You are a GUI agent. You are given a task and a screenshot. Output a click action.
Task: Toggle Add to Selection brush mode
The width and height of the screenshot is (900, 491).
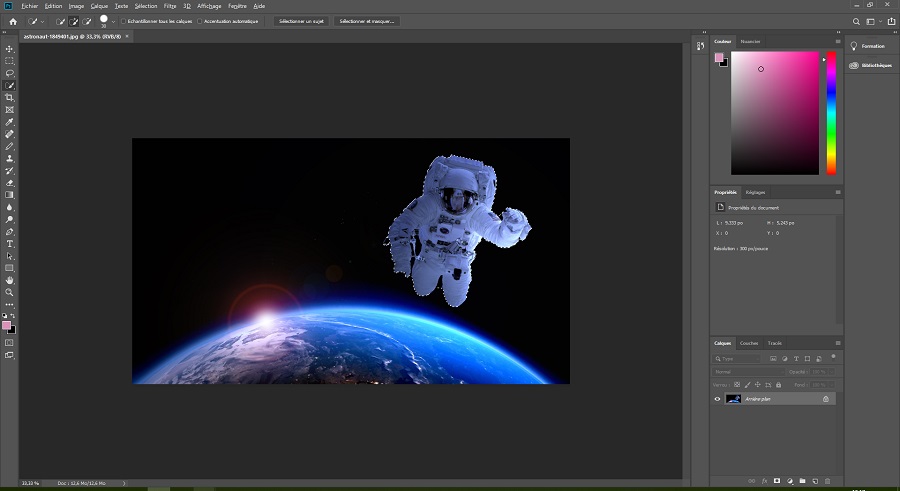[x=73, y=21]
